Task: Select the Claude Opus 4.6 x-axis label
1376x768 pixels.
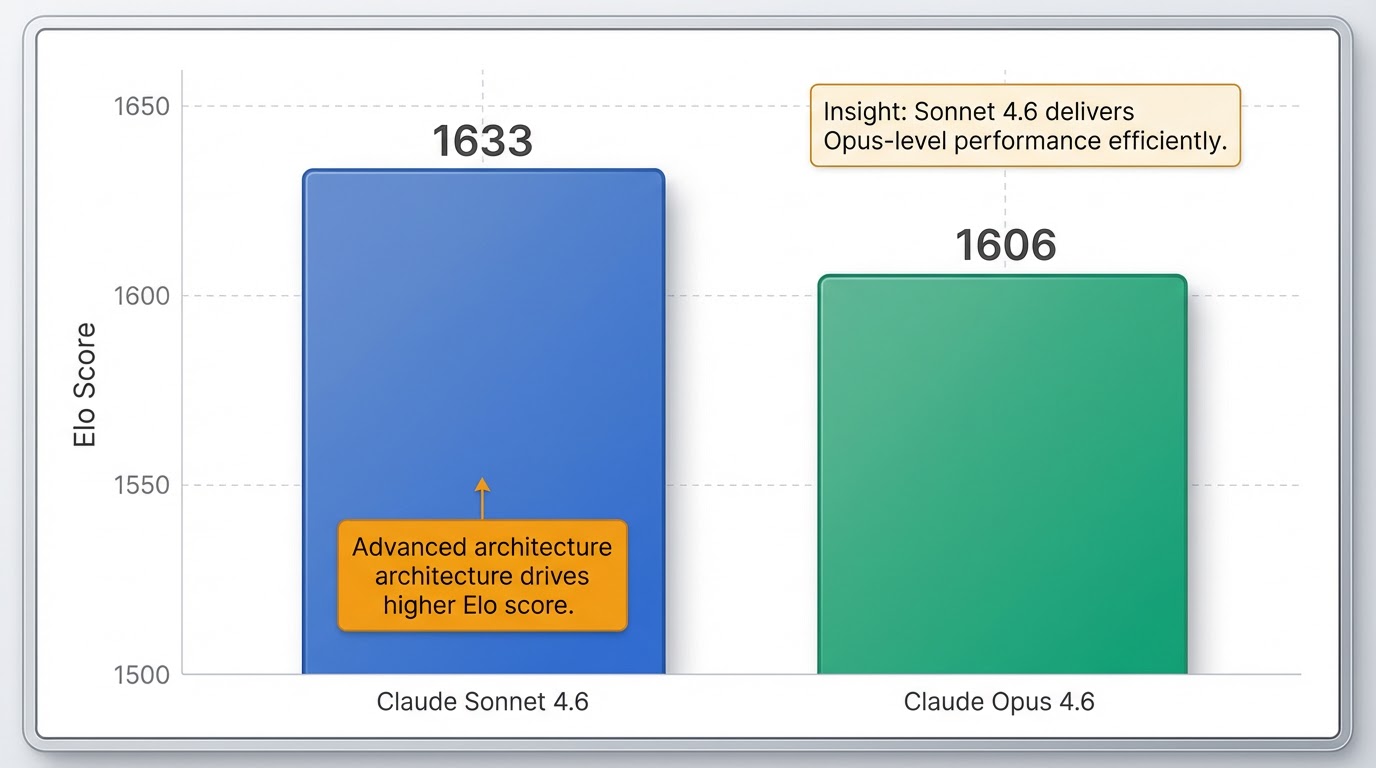Action: [x=999, y=702]
